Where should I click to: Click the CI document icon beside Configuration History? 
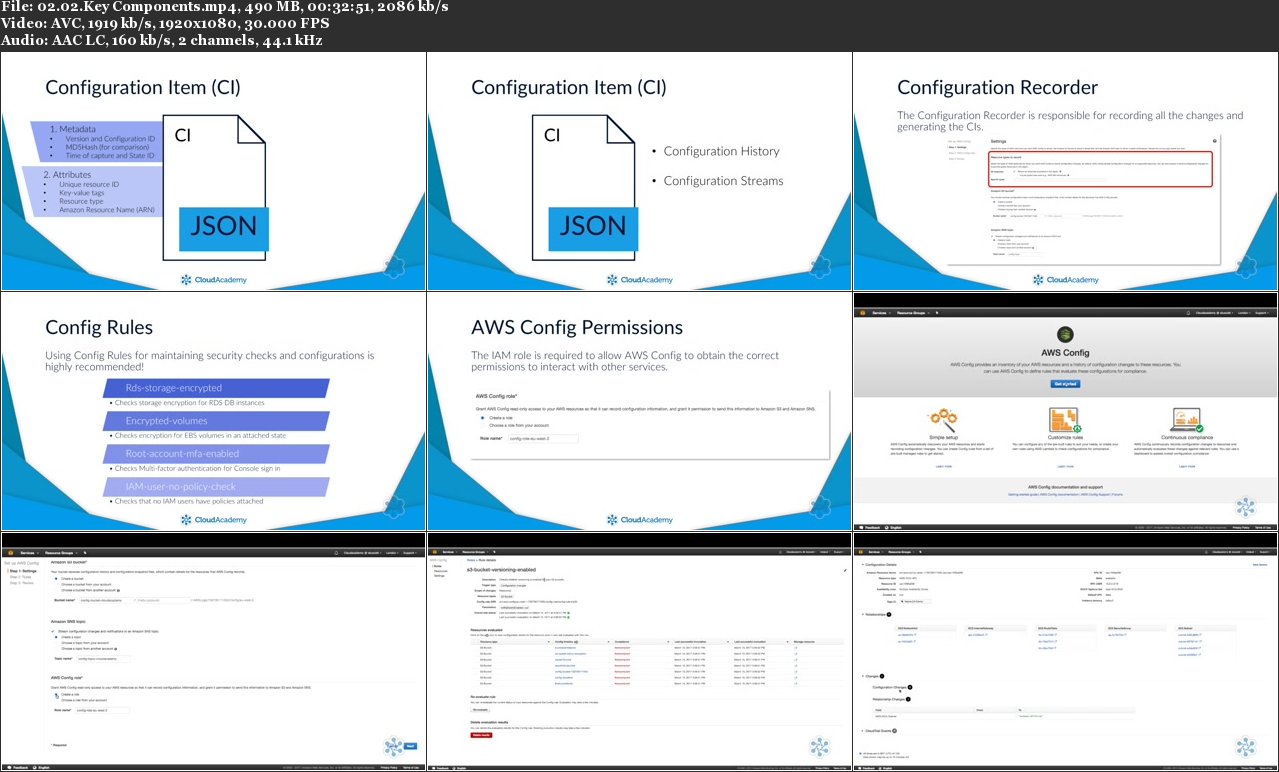pos(584,186)
